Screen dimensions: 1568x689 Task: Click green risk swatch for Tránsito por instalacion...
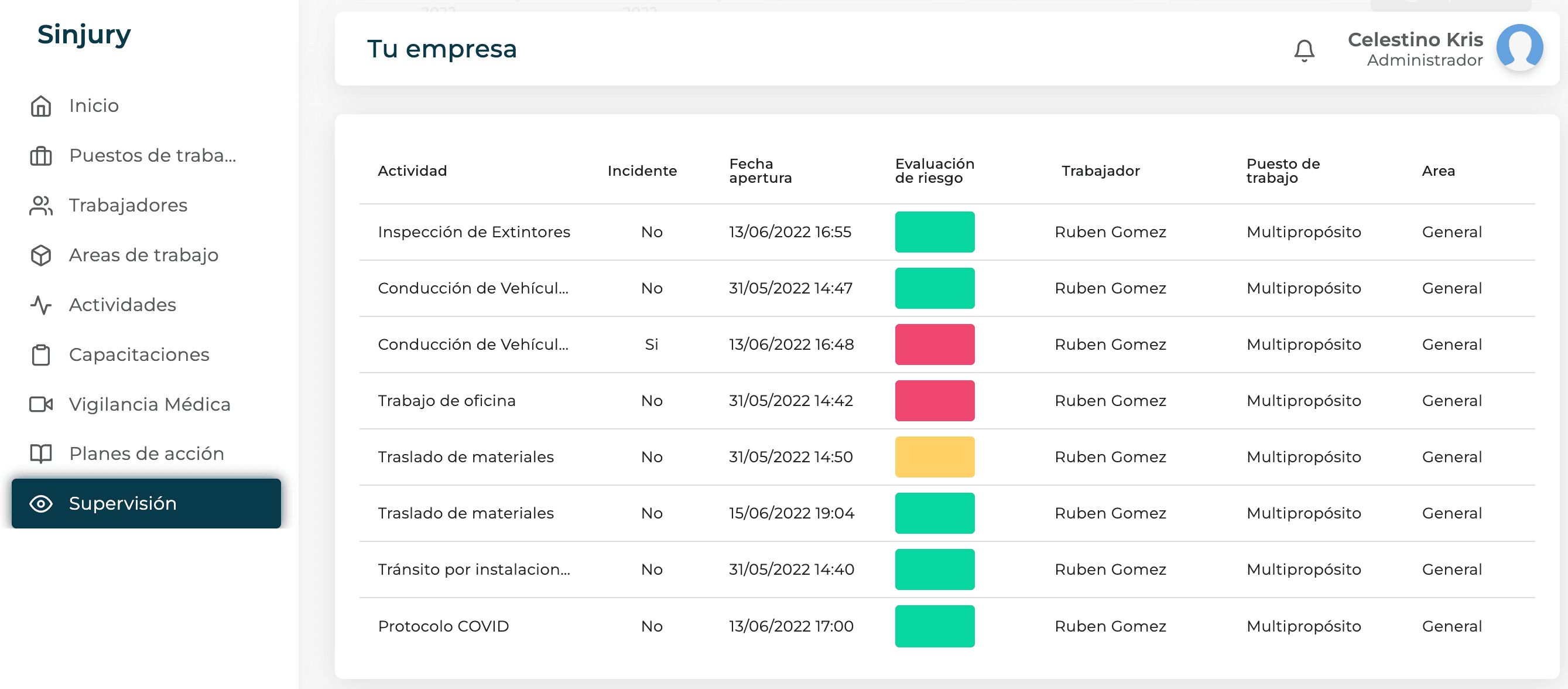934,569
